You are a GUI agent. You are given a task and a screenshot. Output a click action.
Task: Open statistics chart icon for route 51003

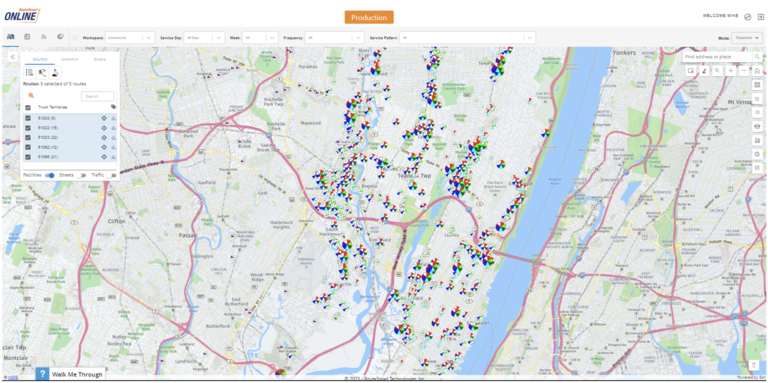pyautogui.click(x=114, y=118)
